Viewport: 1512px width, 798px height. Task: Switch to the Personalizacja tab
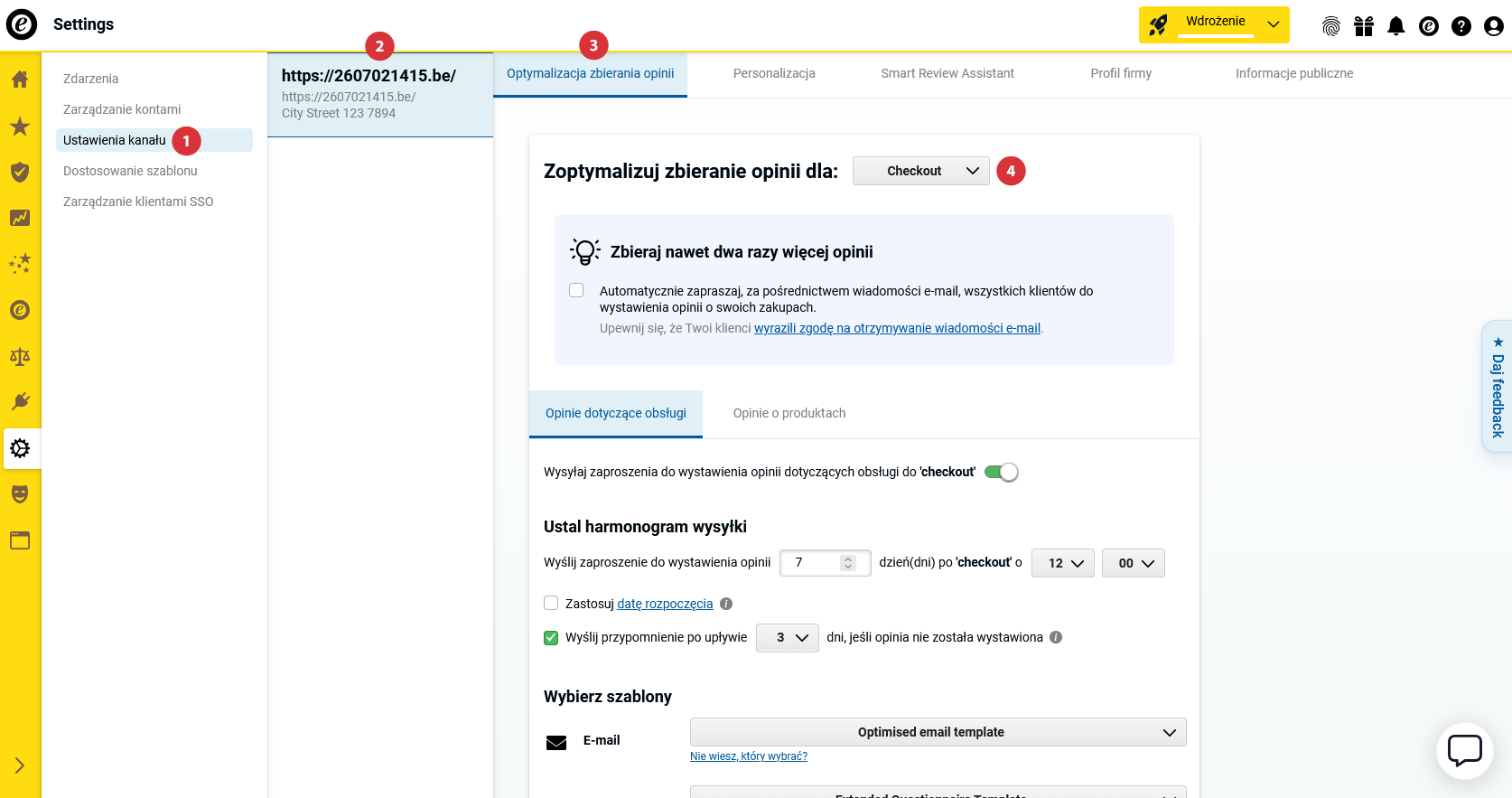tap(774, 73)
